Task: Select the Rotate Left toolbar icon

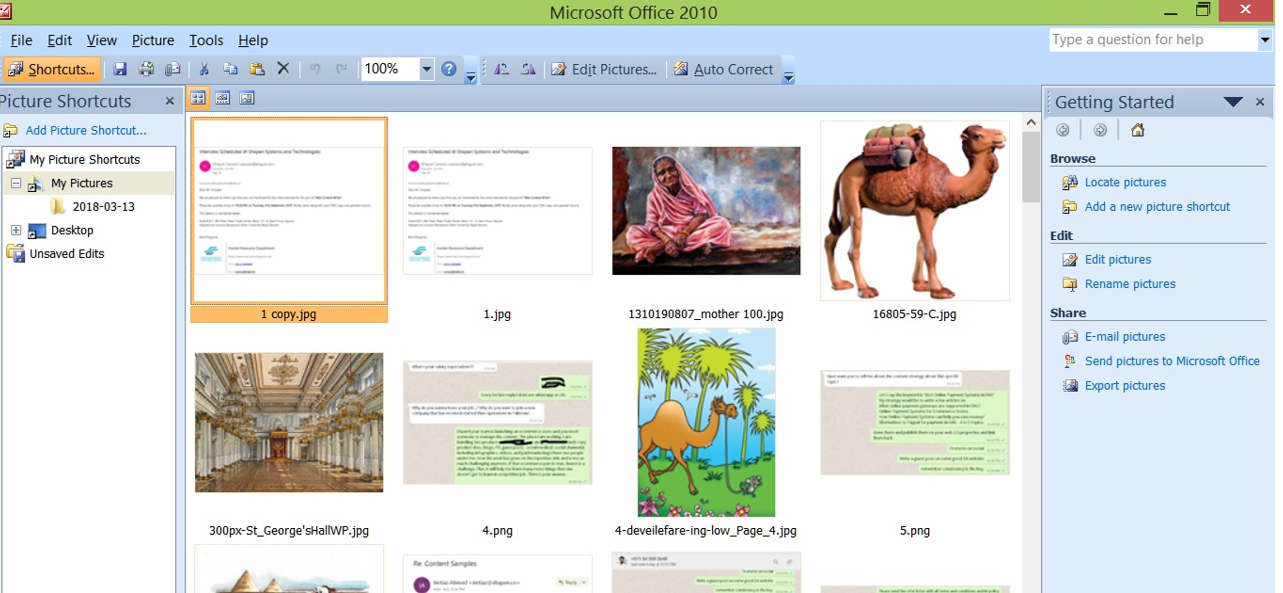Action: [x=502, y=68]
